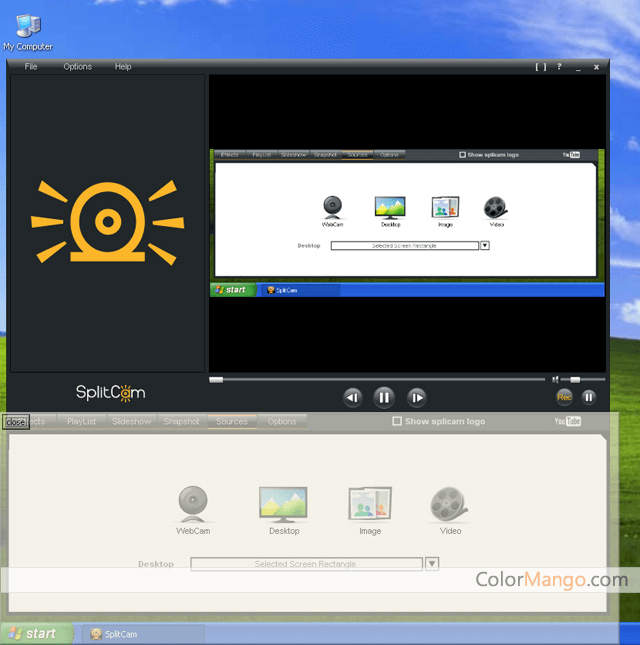Expand the Desktop source dropdown arrow

click(x=432, y=564)
